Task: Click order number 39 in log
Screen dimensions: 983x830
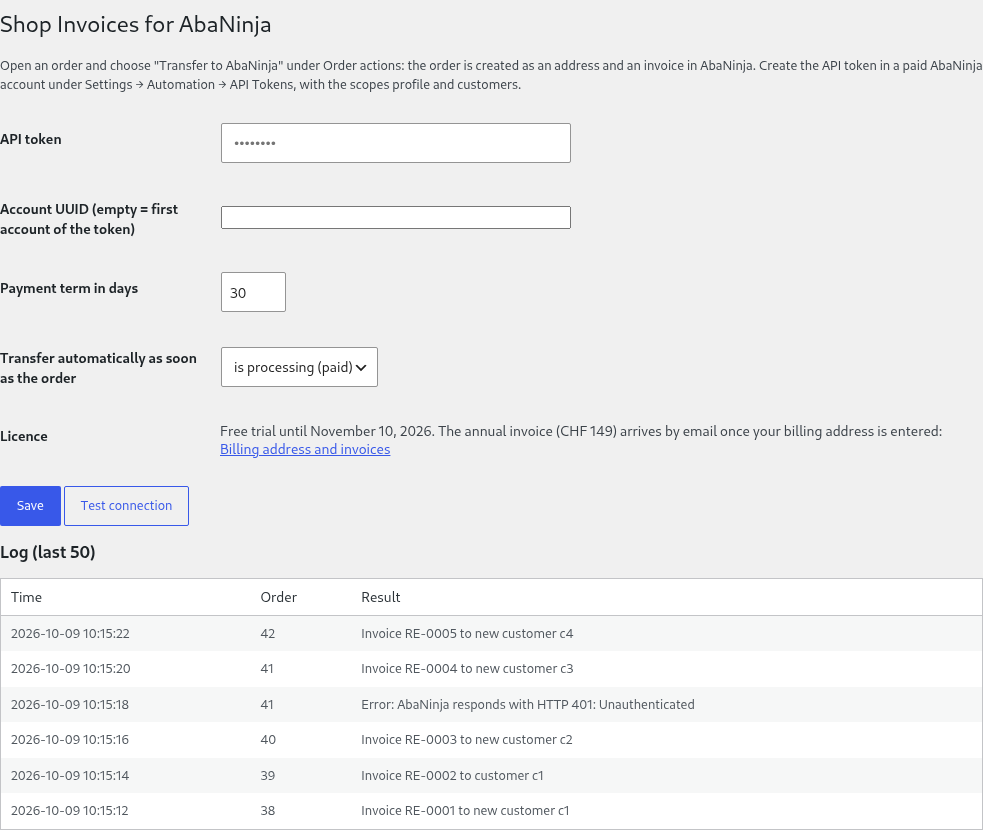Action: coord(268,775)
